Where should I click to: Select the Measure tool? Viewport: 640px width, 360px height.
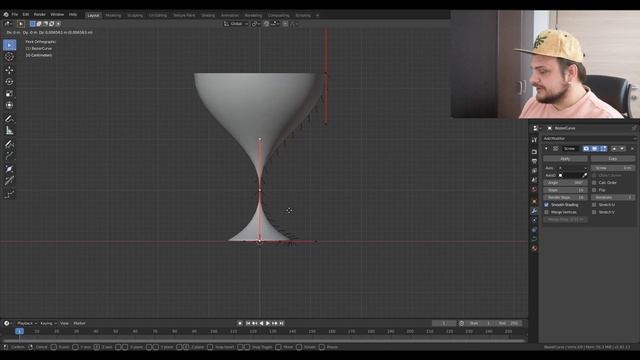[9, 131]
